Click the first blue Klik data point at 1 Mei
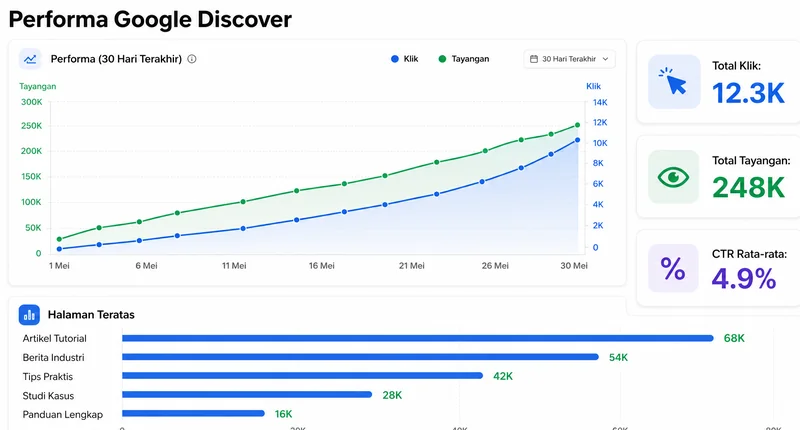 tap(59, 249)
